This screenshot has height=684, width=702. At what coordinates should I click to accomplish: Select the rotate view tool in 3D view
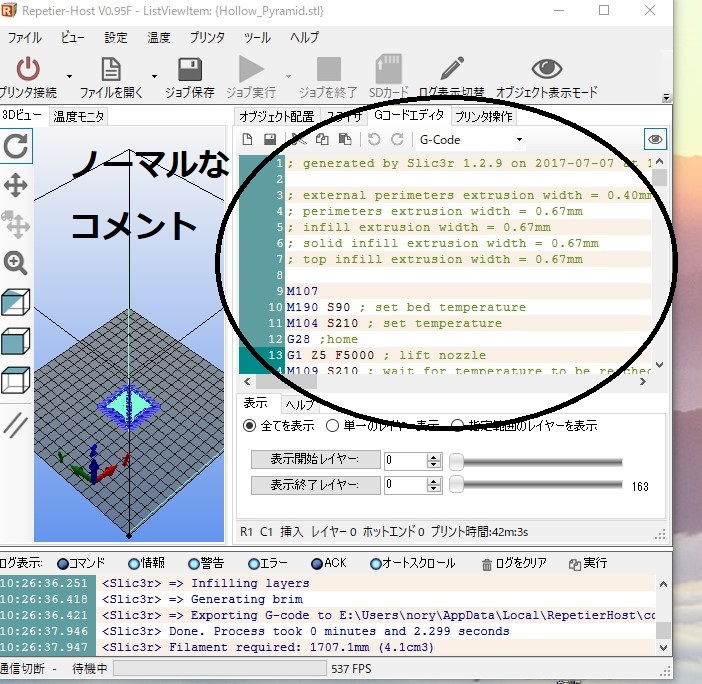coord(16,146)
